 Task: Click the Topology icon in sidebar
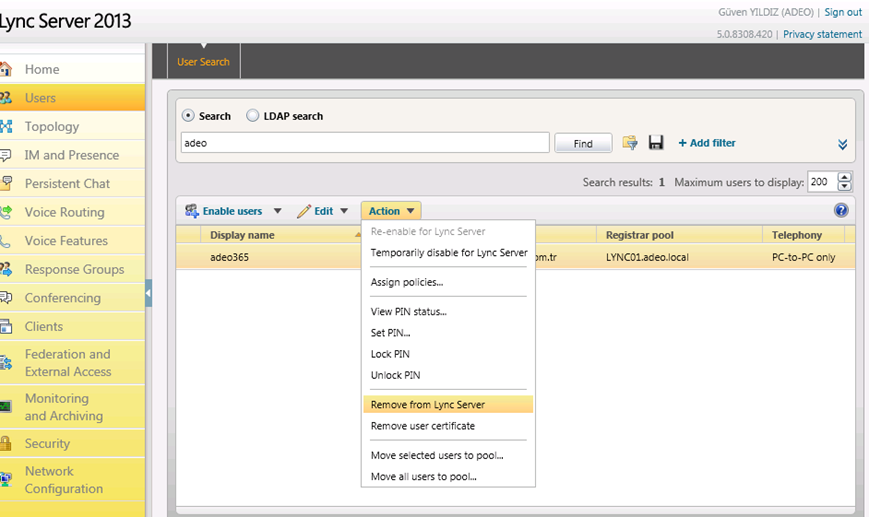(x=6, y=126)
